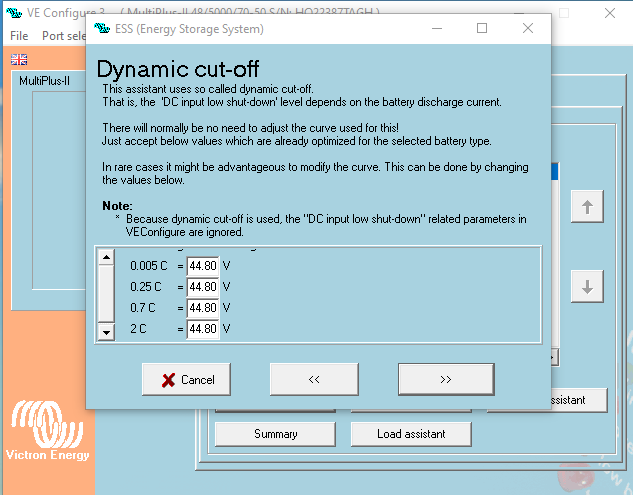Image resolution: width=633 pixels, height=495 pixels.
Task: Open Summary in VE Configure window
Action: tap(275, 434)
